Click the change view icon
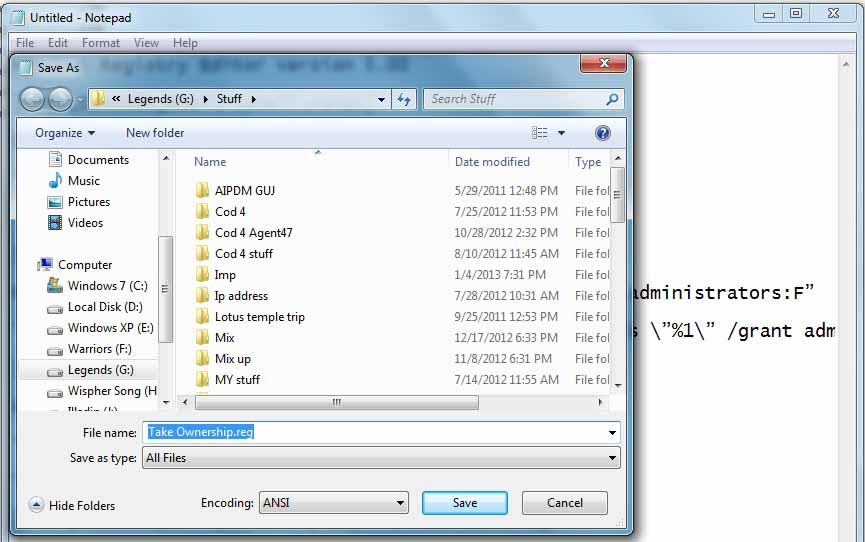The image size is (865, 542). (x=540, y=133)
